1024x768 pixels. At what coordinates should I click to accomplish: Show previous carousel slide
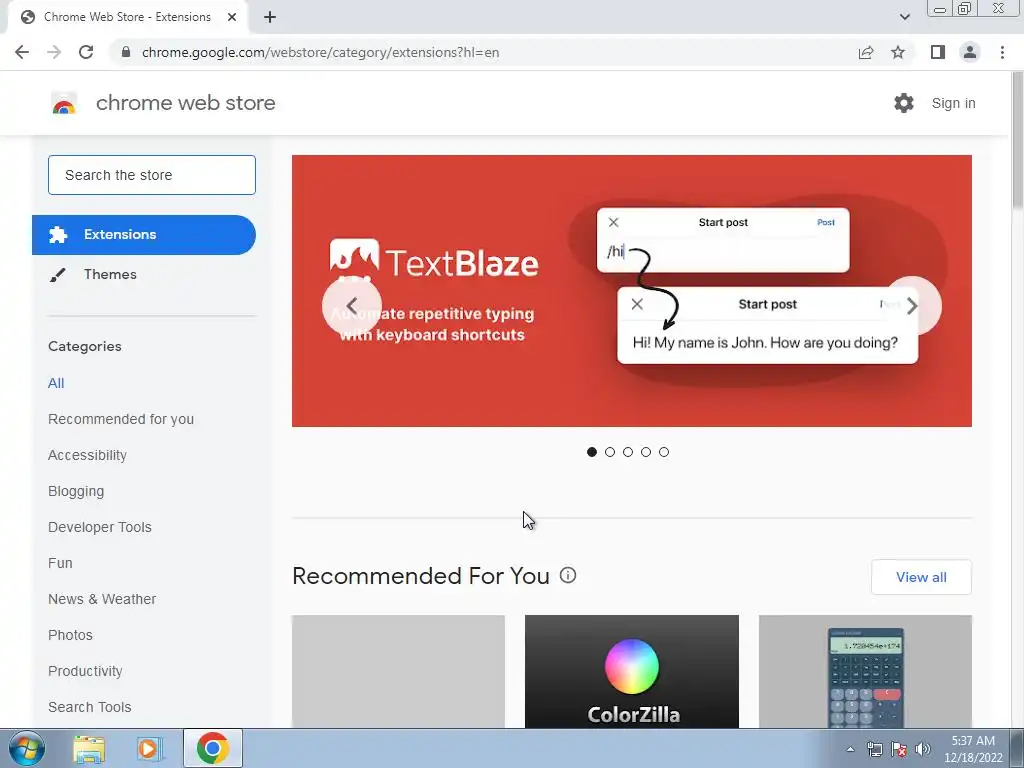click(x=352, y=306)
